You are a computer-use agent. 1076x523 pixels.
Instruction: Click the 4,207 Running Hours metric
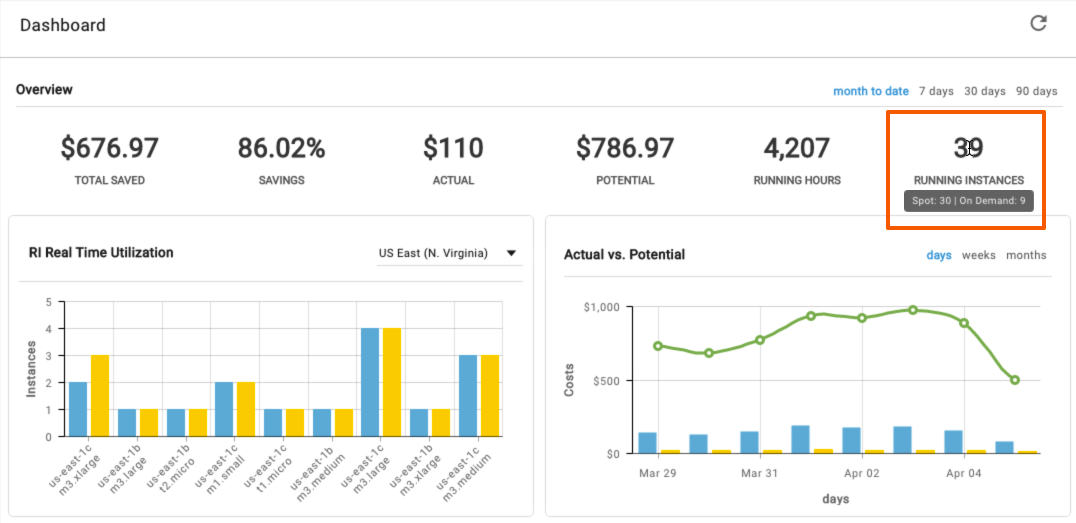[x=796, y=149]
